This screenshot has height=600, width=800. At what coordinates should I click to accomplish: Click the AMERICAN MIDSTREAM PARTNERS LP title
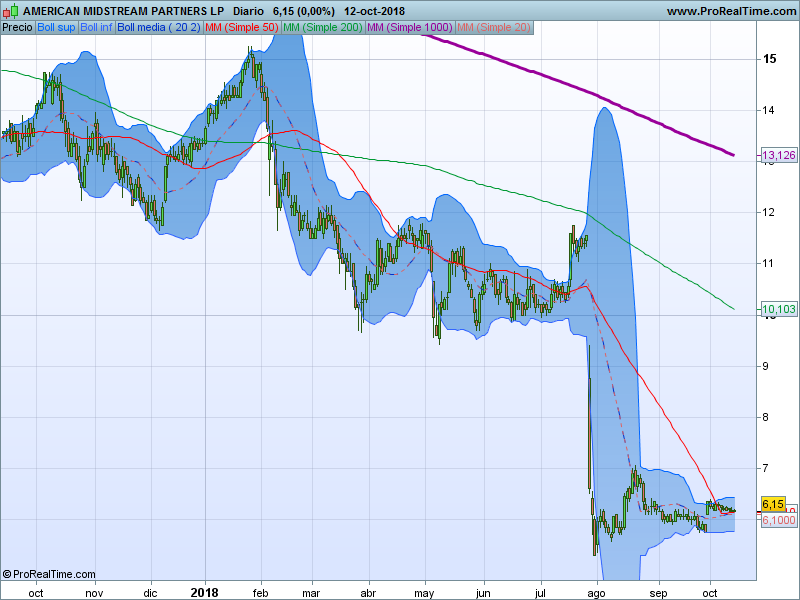123,11
